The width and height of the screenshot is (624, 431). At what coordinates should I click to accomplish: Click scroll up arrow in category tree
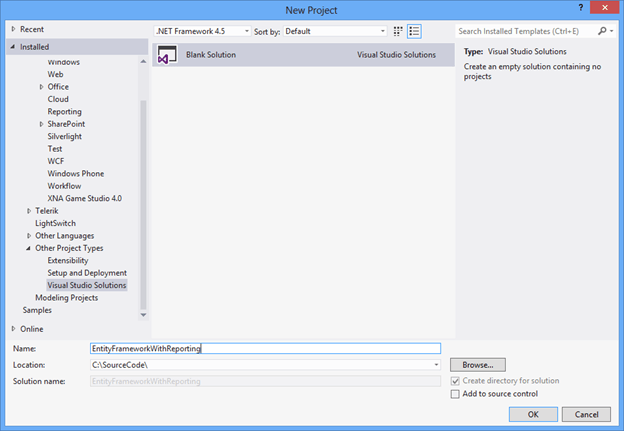point(143,62)
